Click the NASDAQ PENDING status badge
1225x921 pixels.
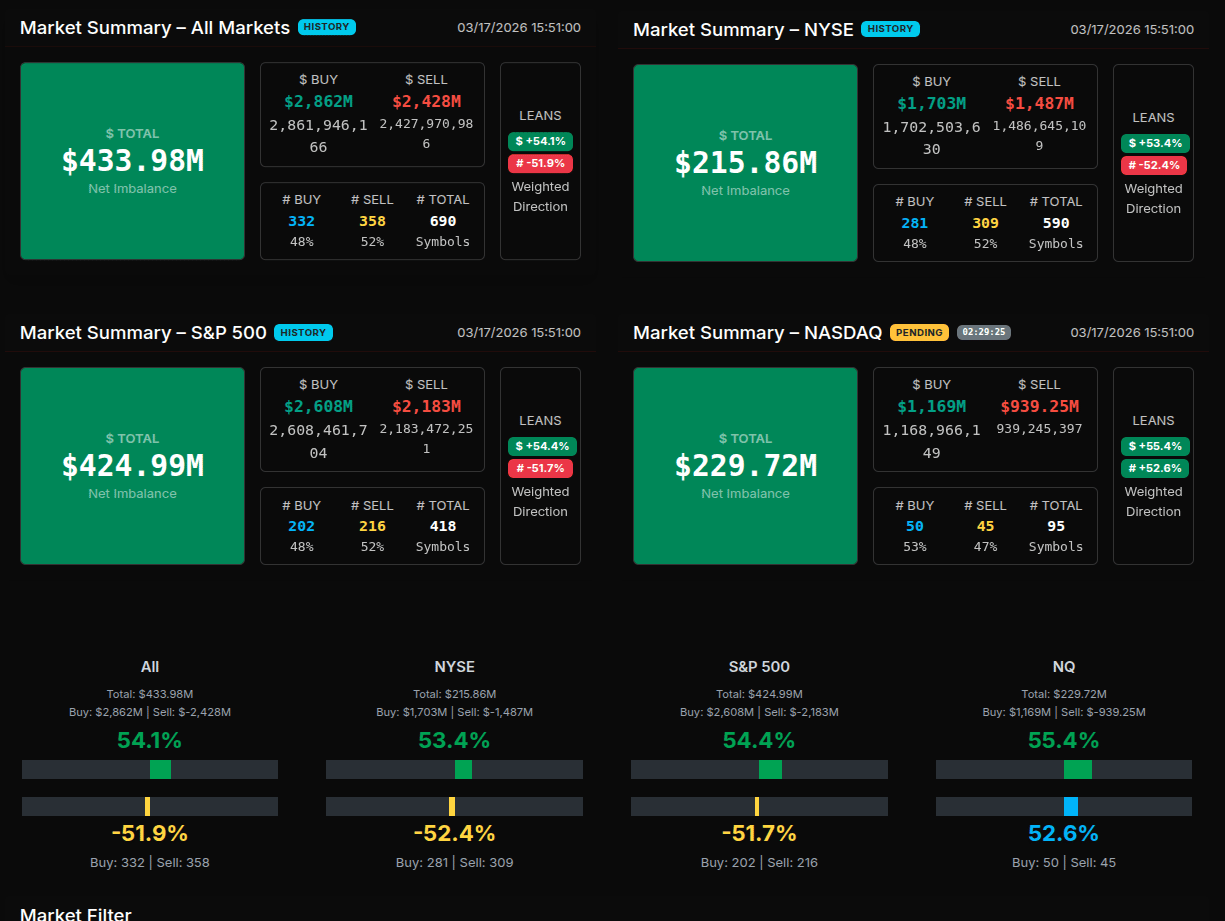tap(918, 332)
